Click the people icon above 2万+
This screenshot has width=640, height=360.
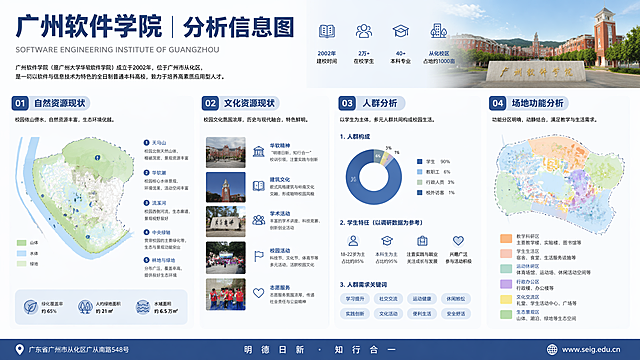(363, 31)
